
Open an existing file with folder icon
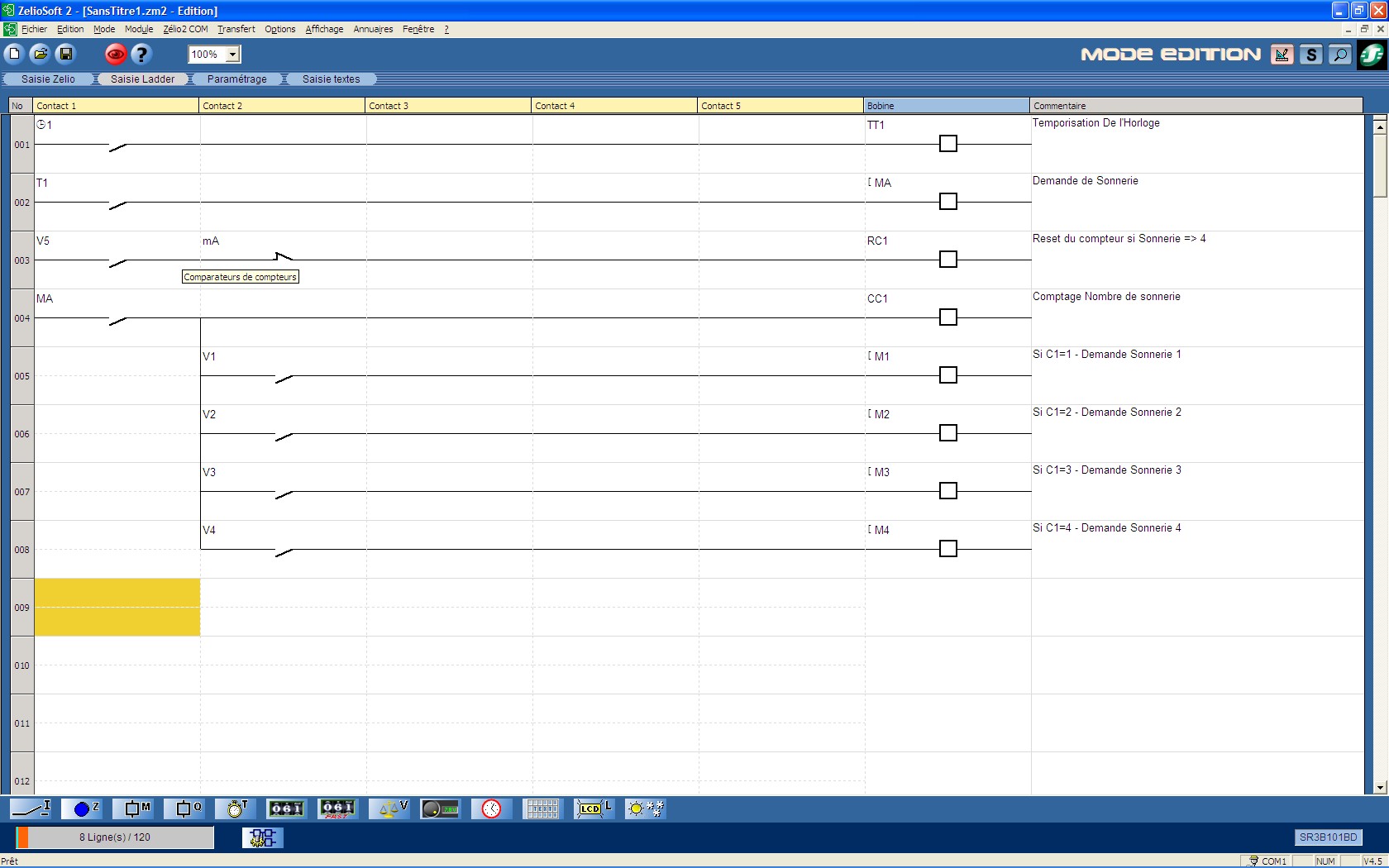click(40, 54)
